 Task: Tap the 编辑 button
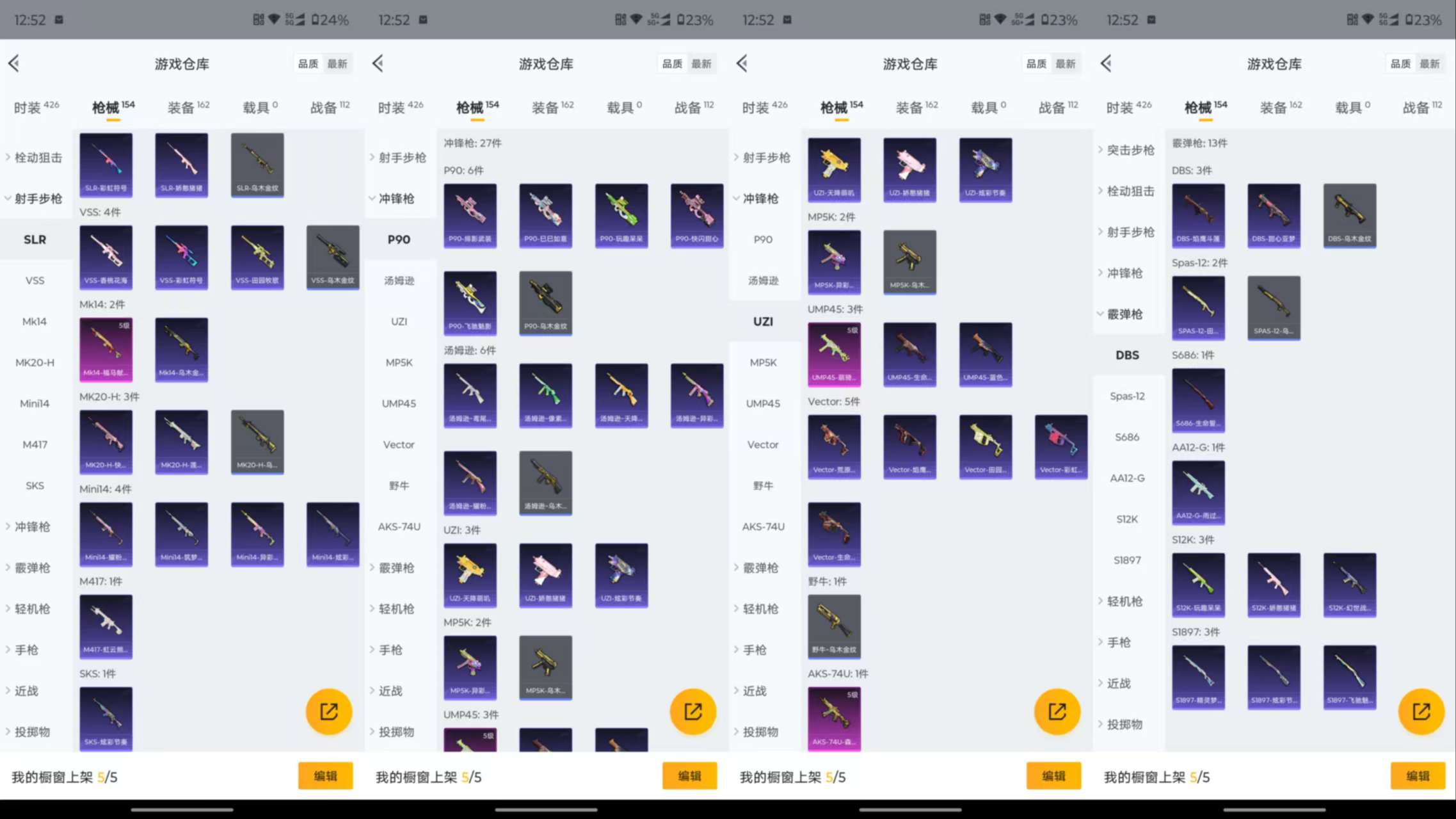point(326,775)
